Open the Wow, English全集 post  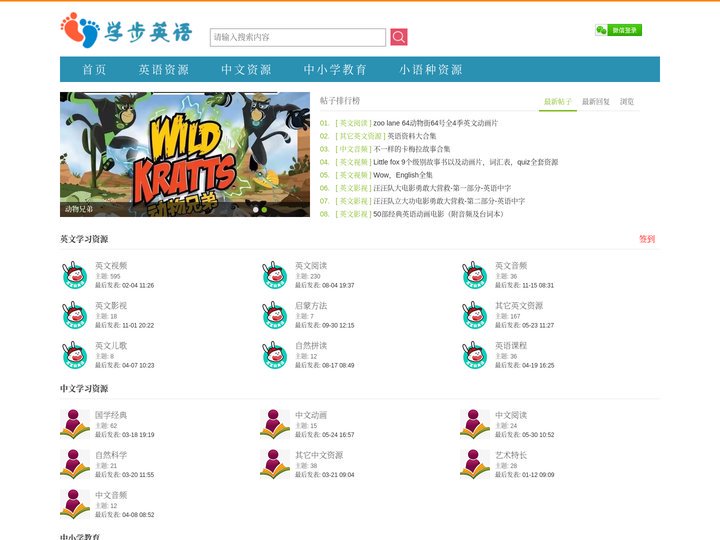tap(403, 175)
